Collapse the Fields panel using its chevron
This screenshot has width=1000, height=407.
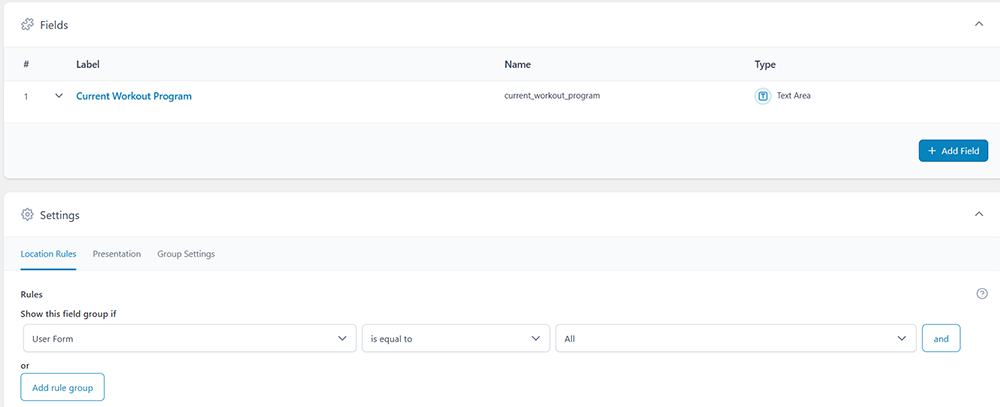click(979, 24)
